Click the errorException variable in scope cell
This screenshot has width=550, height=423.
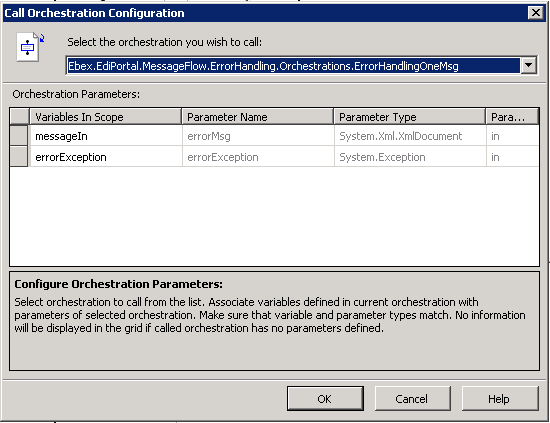click(106, 157)
